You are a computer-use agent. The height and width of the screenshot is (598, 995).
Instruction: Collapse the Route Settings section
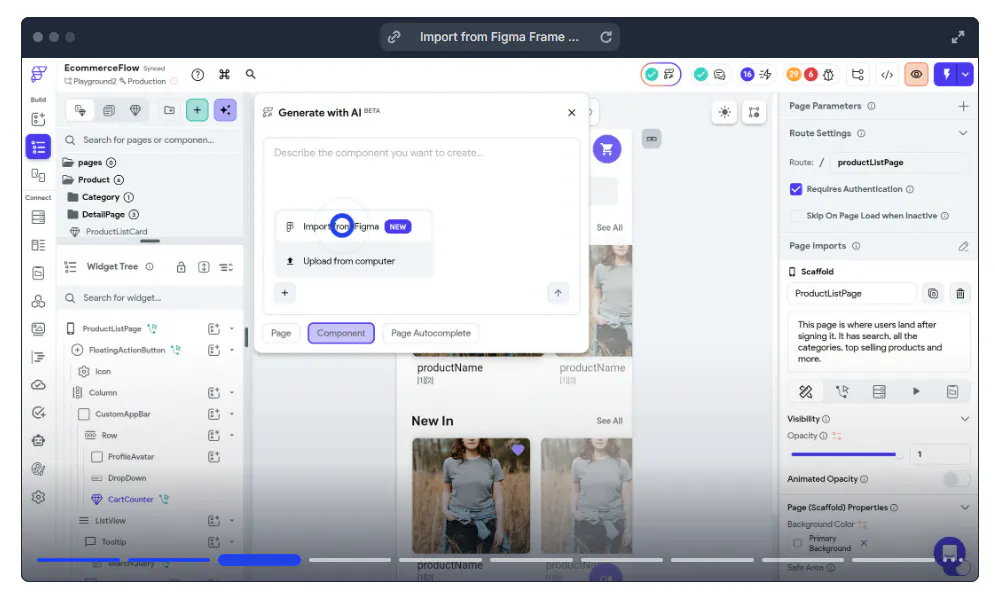963,133
